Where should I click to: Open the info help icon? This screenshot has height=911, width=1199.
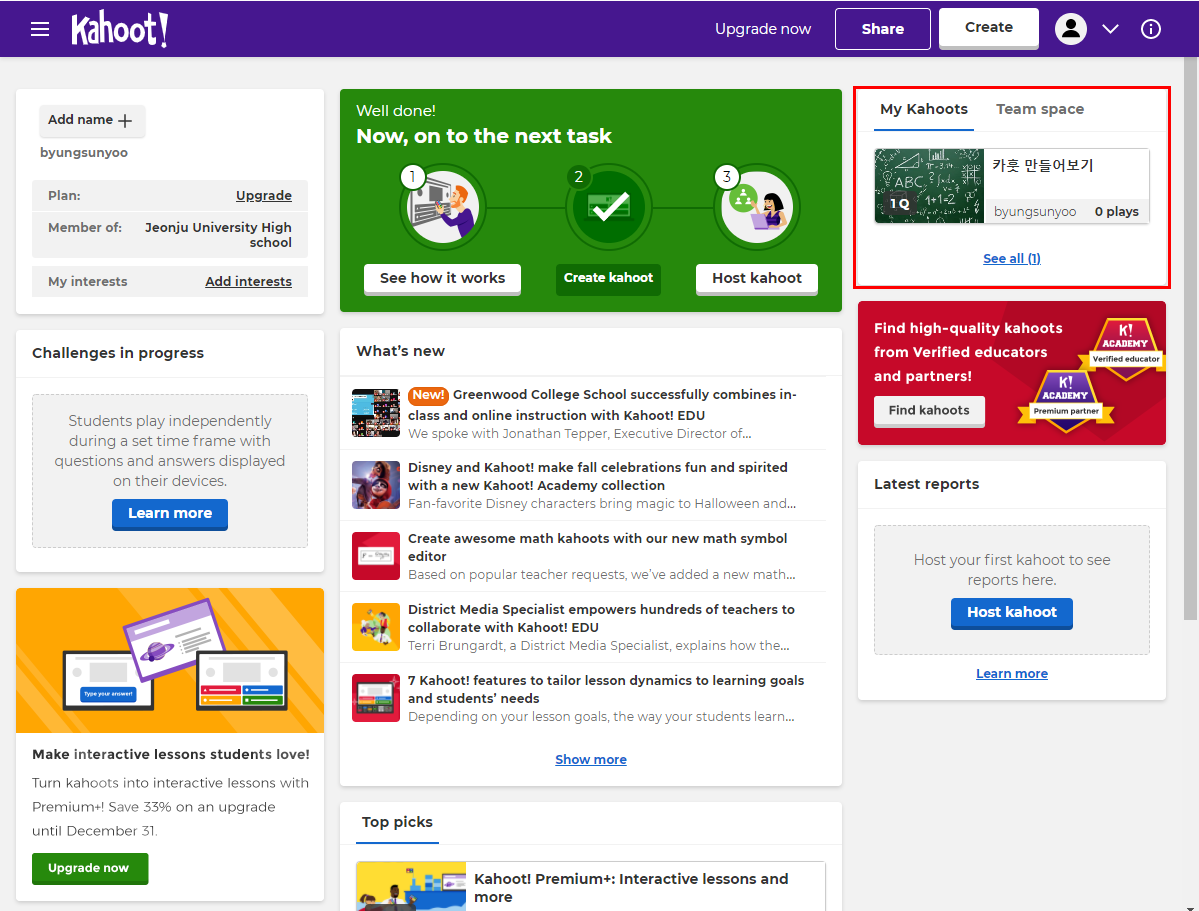tap(1150, 29)
